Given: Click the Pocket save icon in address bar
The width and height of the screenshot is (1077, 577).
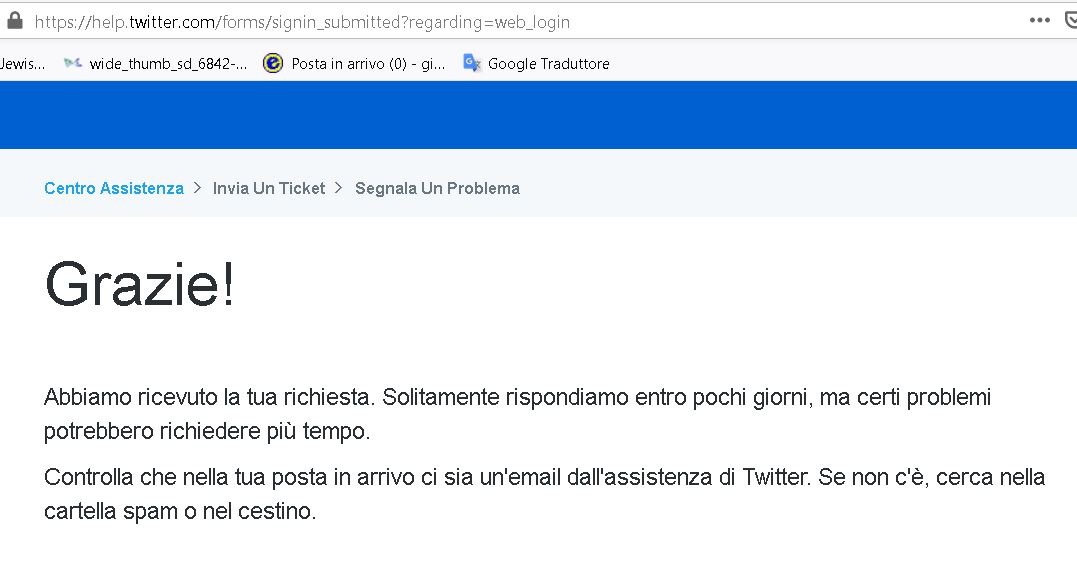Looking at the screenshot, I should (1071, 20).
